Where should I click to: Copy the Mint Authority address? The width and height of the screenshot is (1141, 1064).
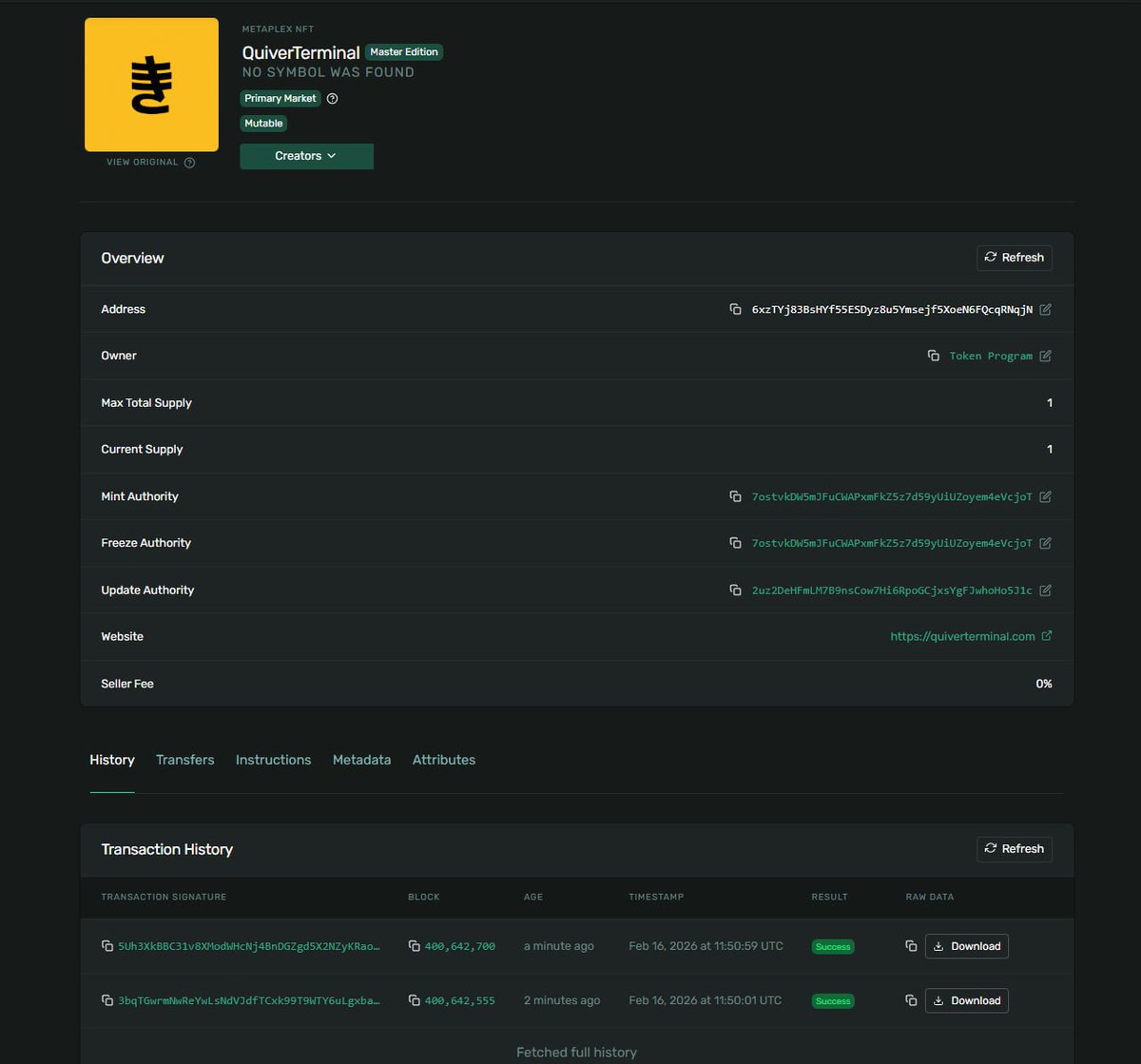735,496
